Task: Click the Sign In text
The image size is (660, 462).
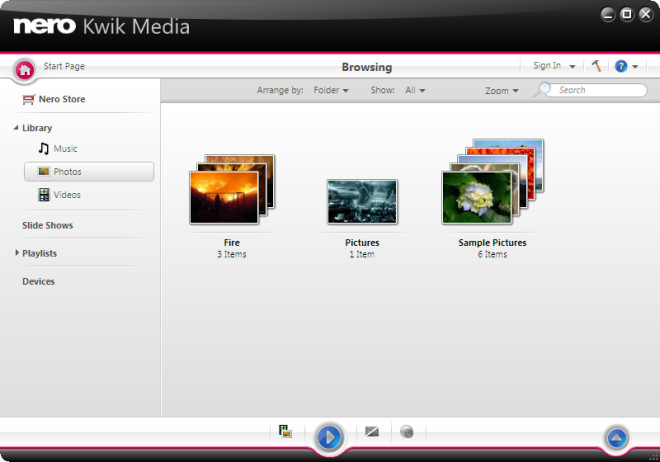Action: coord(547,66)
